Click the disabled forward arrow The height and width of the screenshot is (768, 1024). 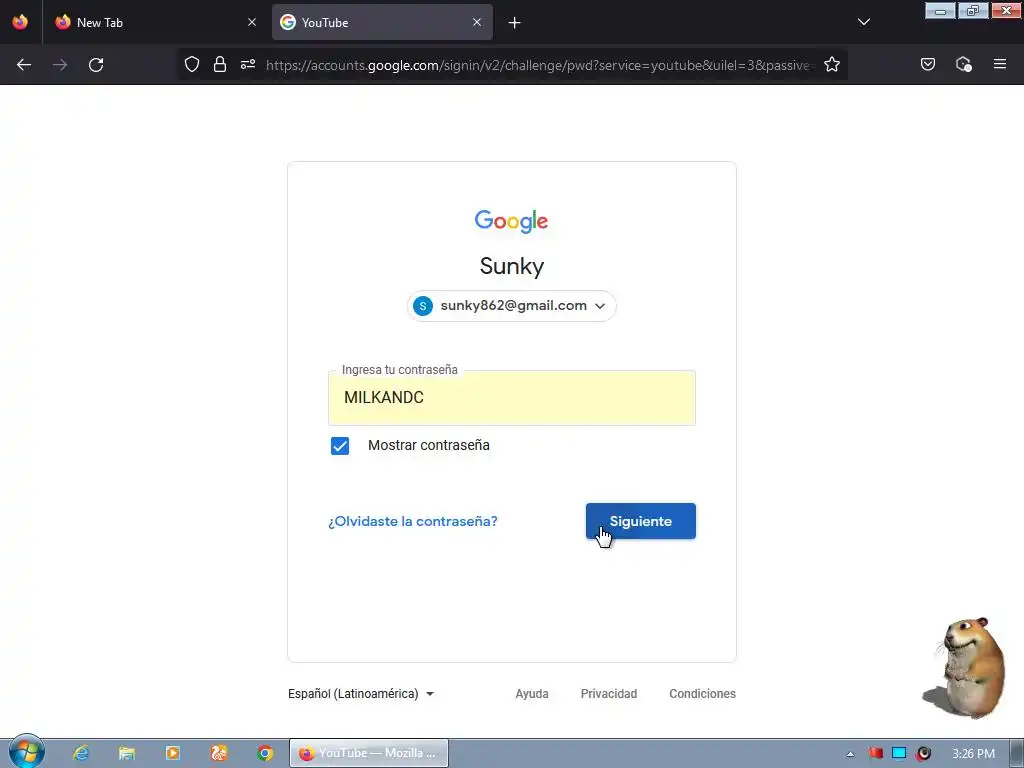click(60, 65)
